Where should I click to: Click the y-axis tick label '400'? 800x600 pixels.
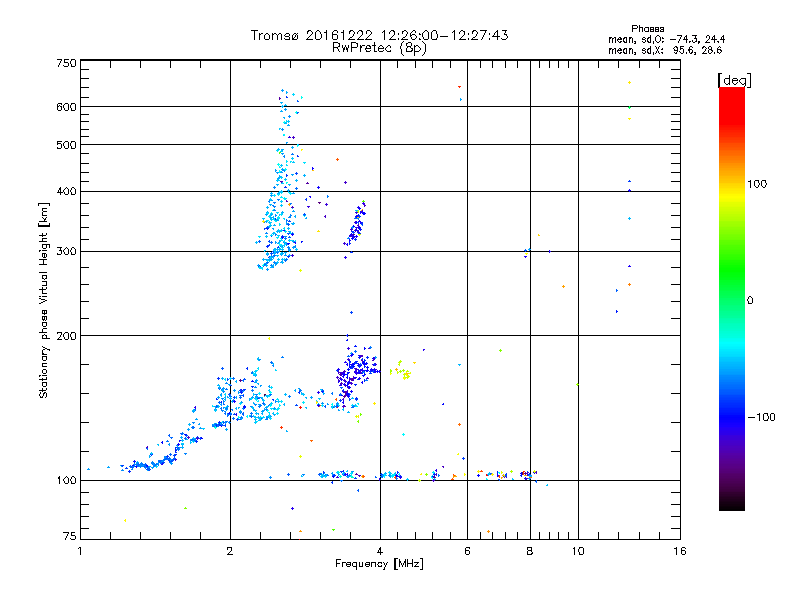click(66, 192)
